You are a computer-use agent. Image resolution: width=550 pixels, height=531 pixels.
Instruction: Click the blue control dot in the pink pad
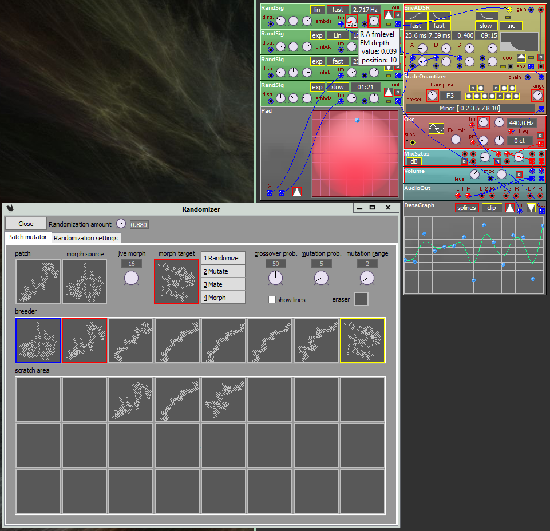[357, 120]
